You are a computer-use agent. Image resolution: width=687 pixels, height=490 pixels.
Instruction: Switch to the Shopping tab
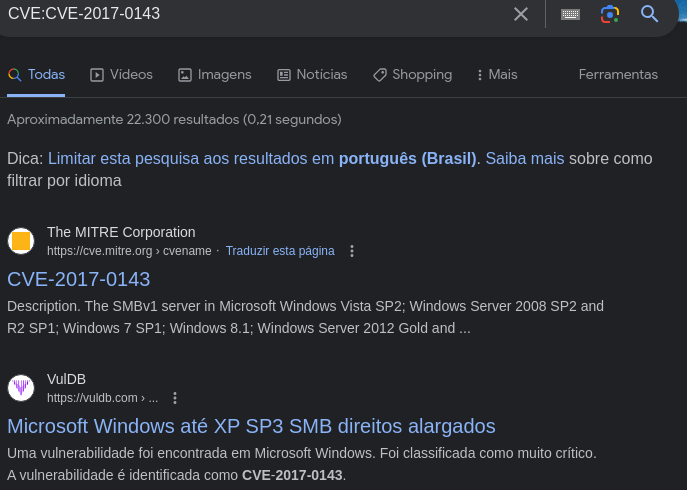[412, 75]
